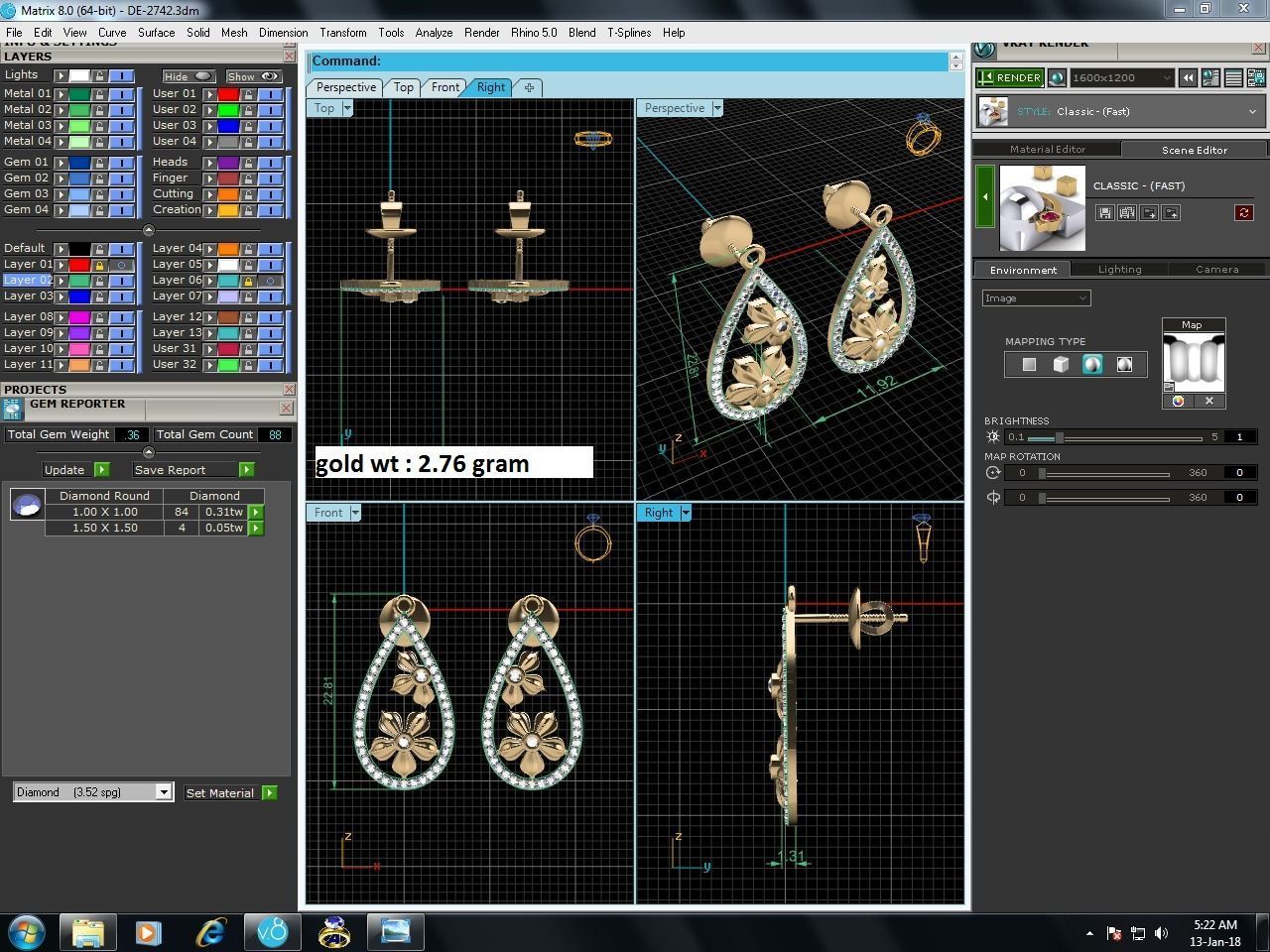Image resolution: width=1270 pixels, height=952 pixels.
Task: Click the material preview sphere icon beside RENDER
Action: coord(1057,77)
